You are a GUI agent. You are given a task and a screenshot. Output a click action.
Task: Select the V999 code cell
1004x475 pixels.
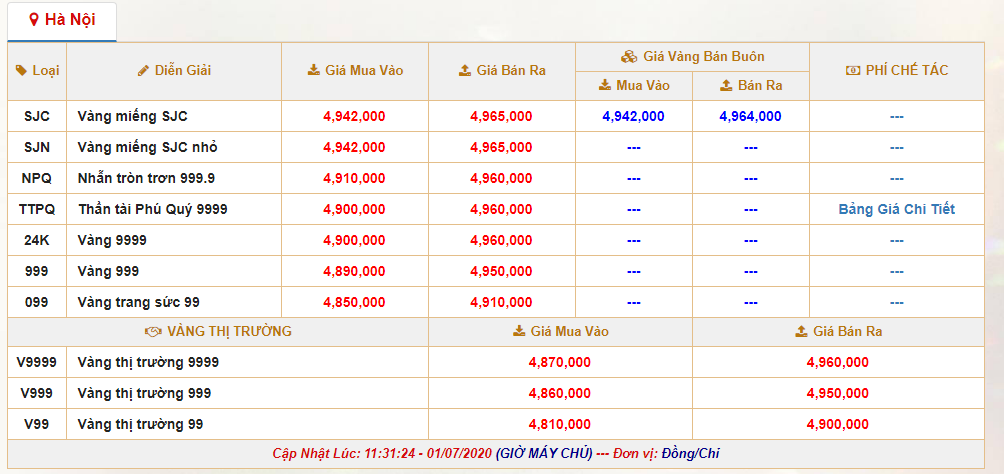(36, 393)
